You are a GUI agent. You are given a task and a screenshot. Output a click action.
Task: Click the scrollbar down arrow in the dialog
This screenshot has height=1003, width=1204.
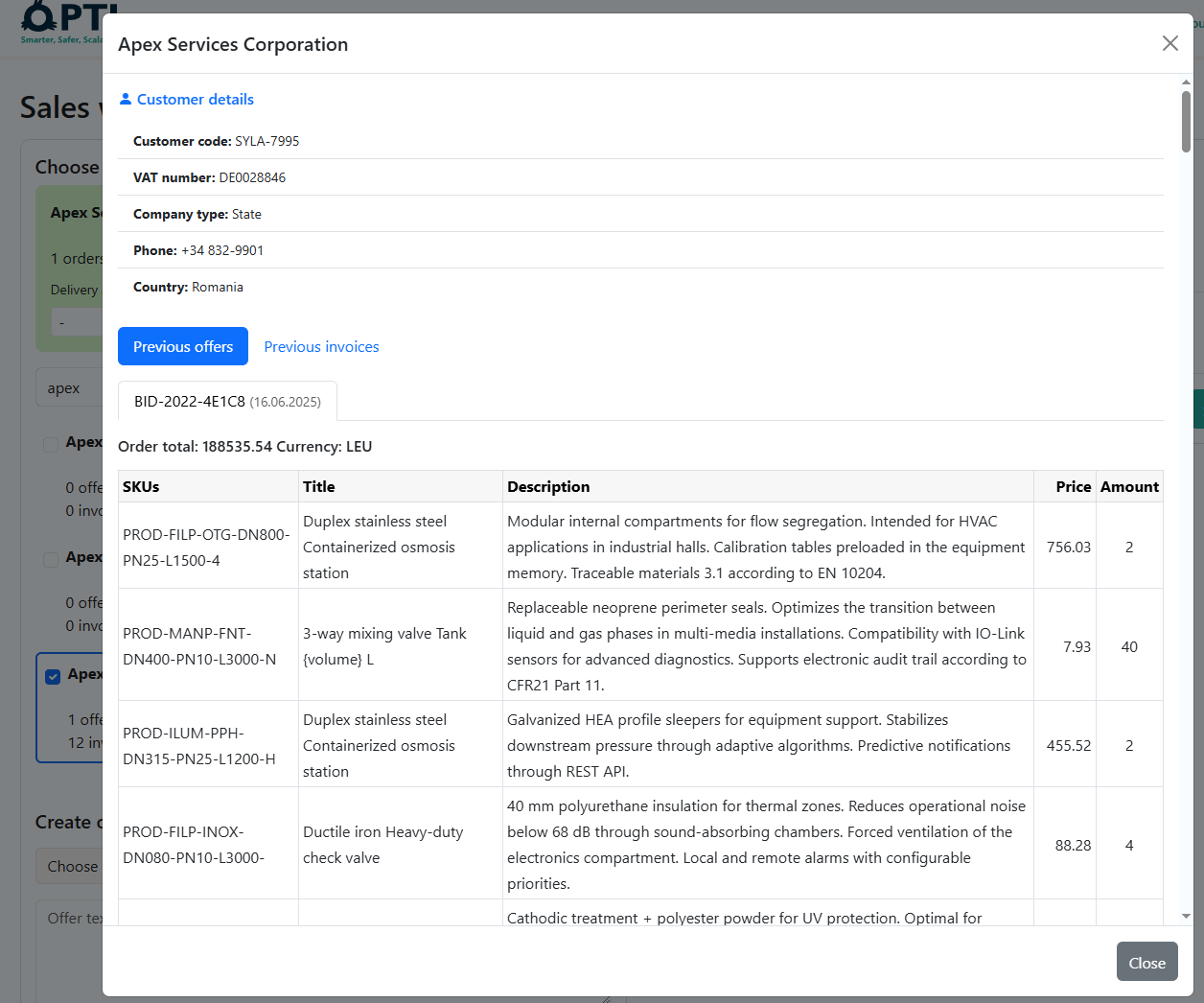[x=1186, y=916]
